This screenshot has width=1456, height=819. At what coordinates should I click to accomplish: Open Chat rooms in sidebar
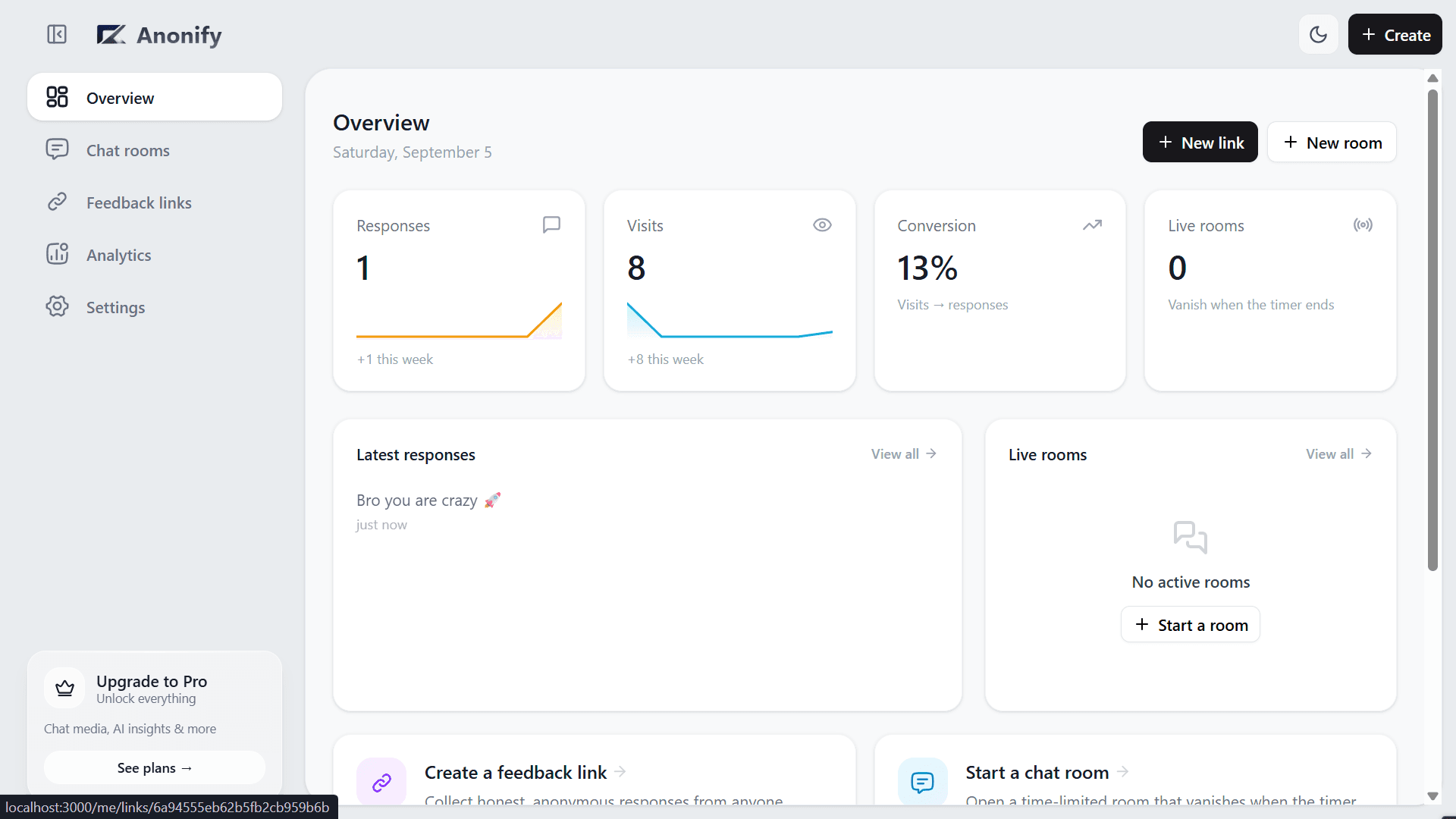pos(155,149)
